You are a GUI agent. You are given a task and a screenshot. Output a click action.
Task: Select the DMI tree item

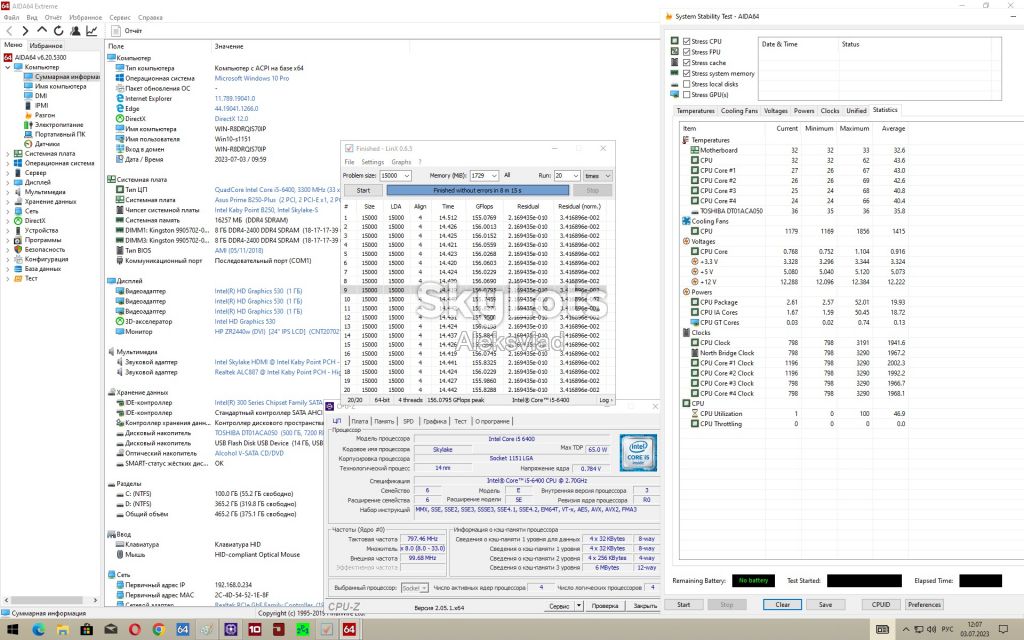(x=41, y=95)
